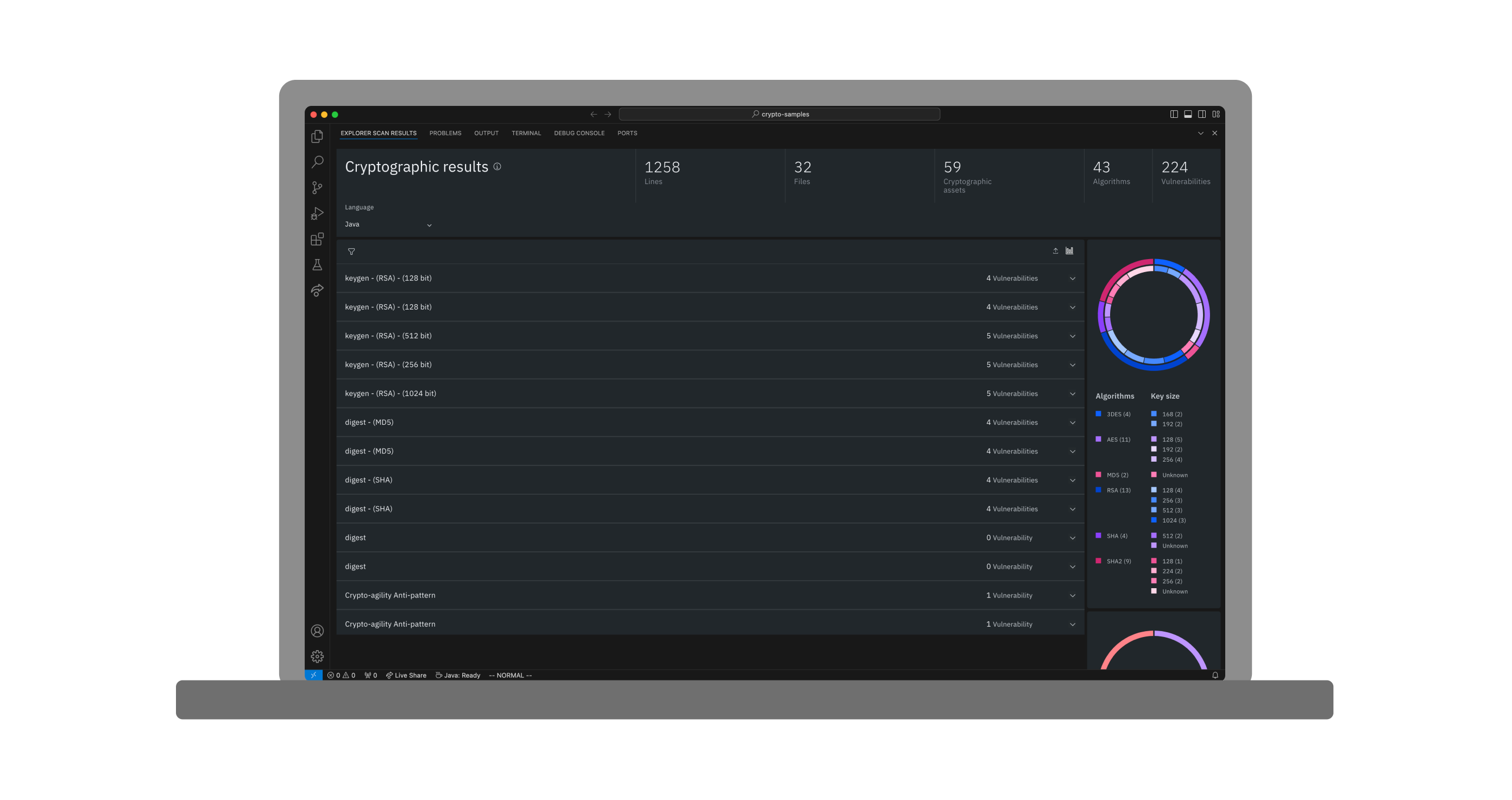Switch to the TERMINAL tab
This screenshot has width=1512, height=800.
click(x=526, y=133)
